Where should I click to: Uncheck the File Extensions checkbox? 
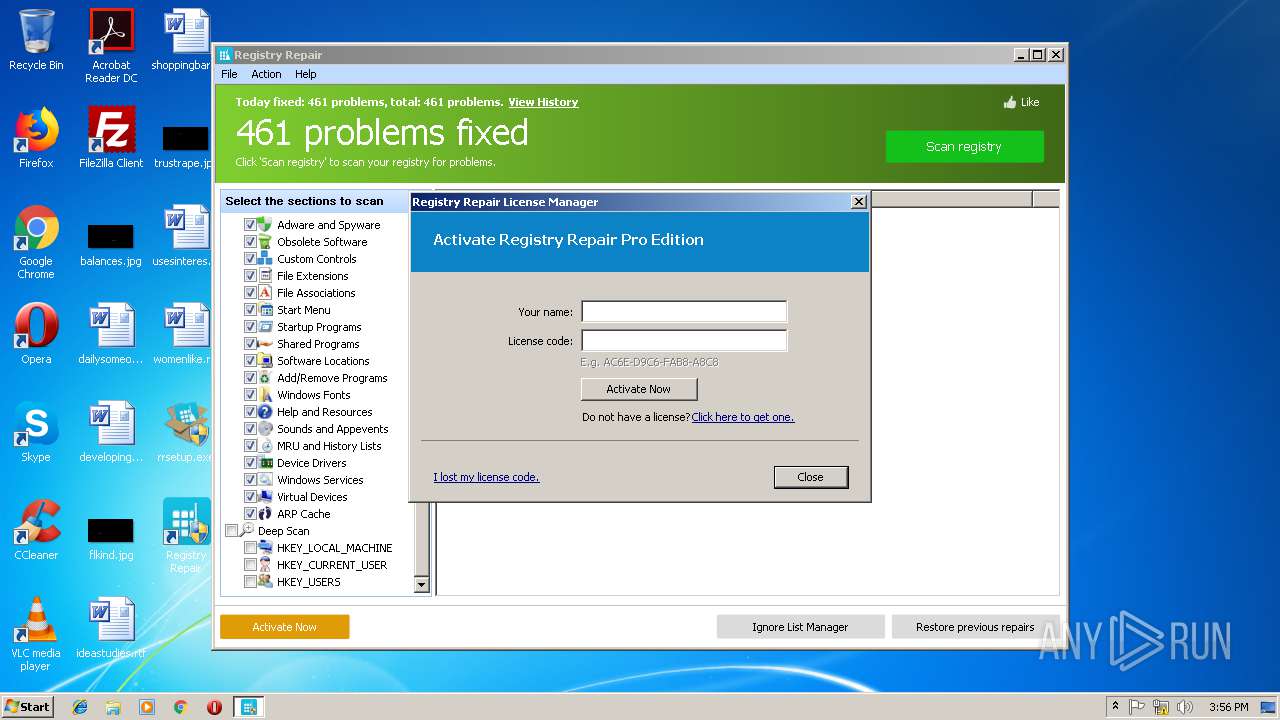click(250, 276)
